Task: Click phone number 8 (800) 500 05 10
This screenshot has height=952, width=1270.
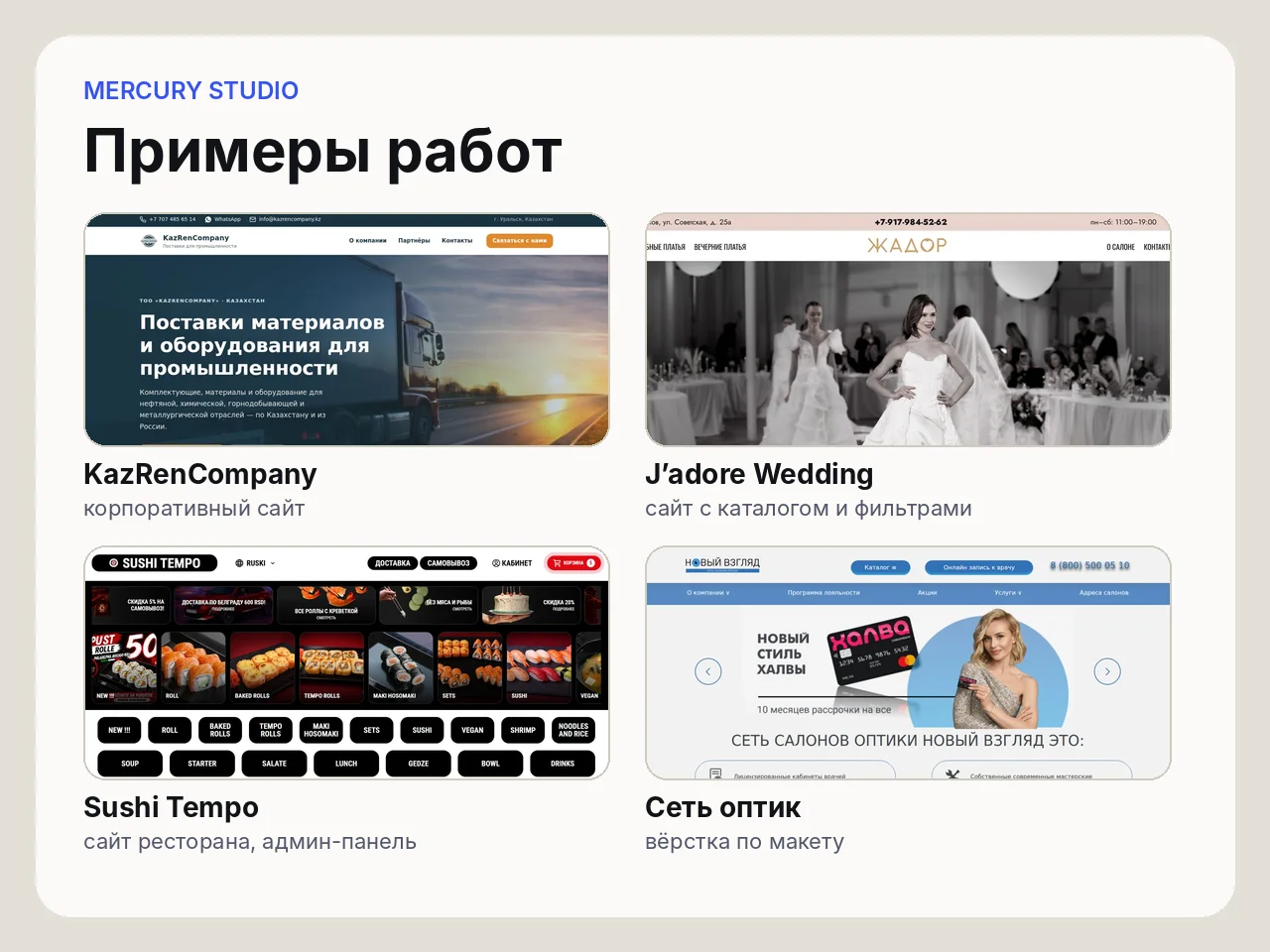Action: (1089, 566)
